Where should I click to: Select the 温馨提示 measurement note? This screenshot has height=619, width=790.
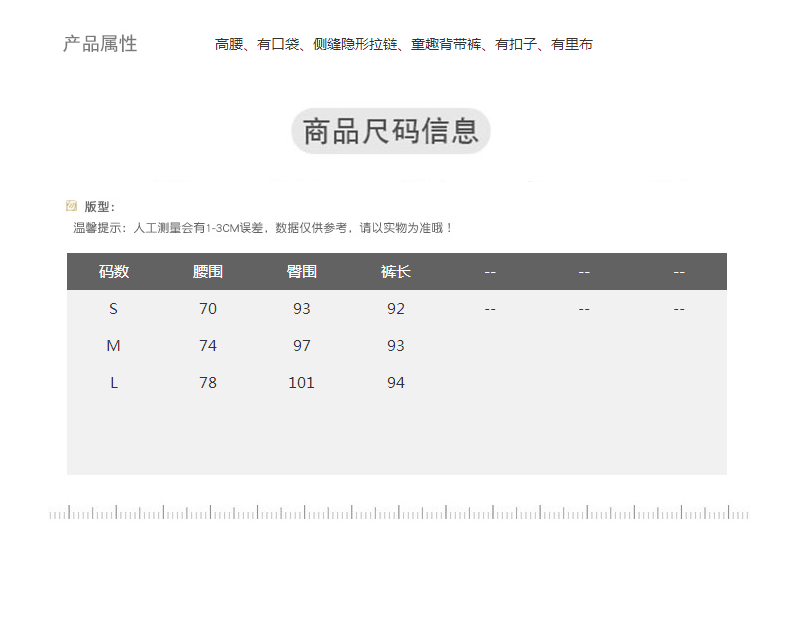click(x=263, y=228)
